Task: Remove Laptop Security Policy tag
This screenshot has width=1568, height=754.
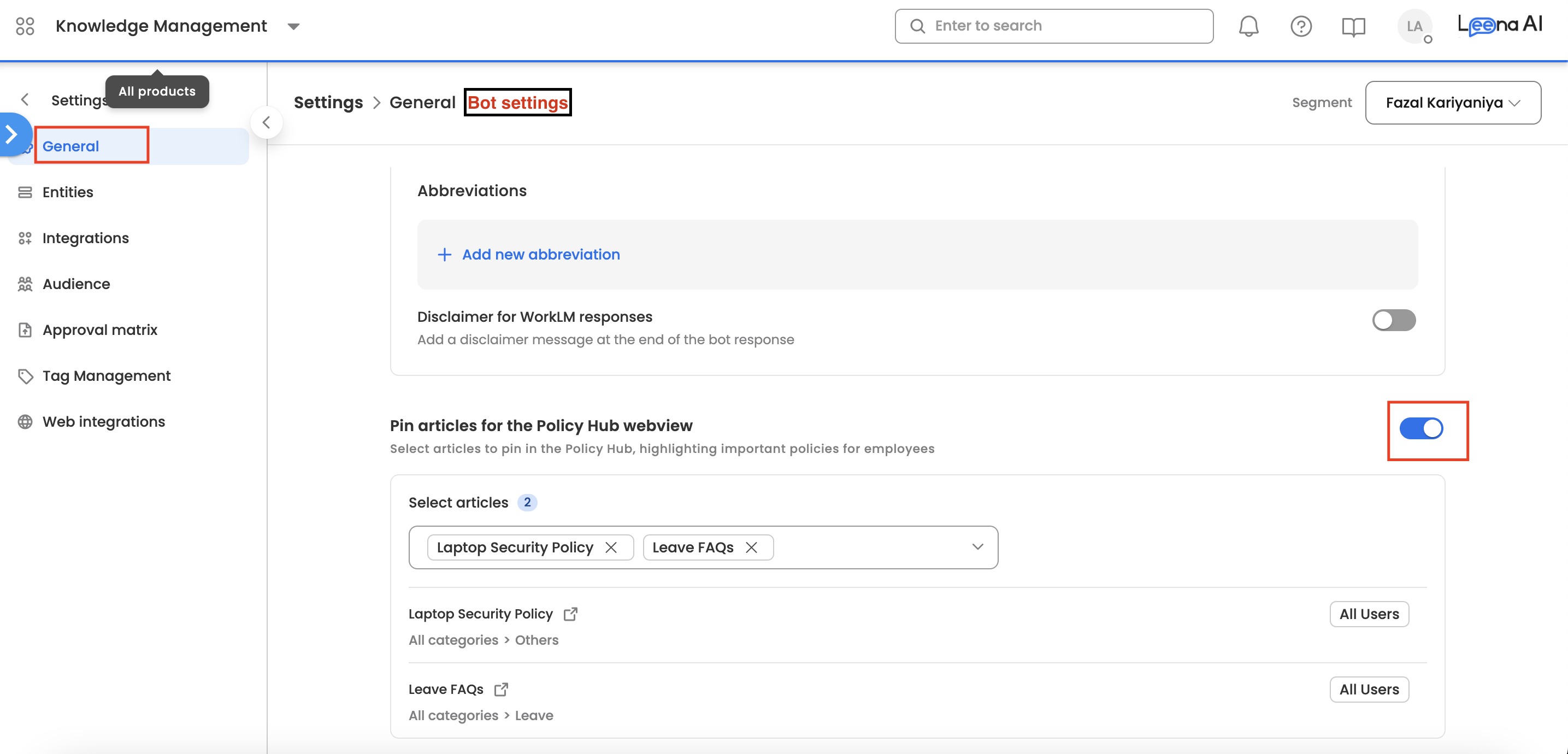Action: tap(611, 547)
